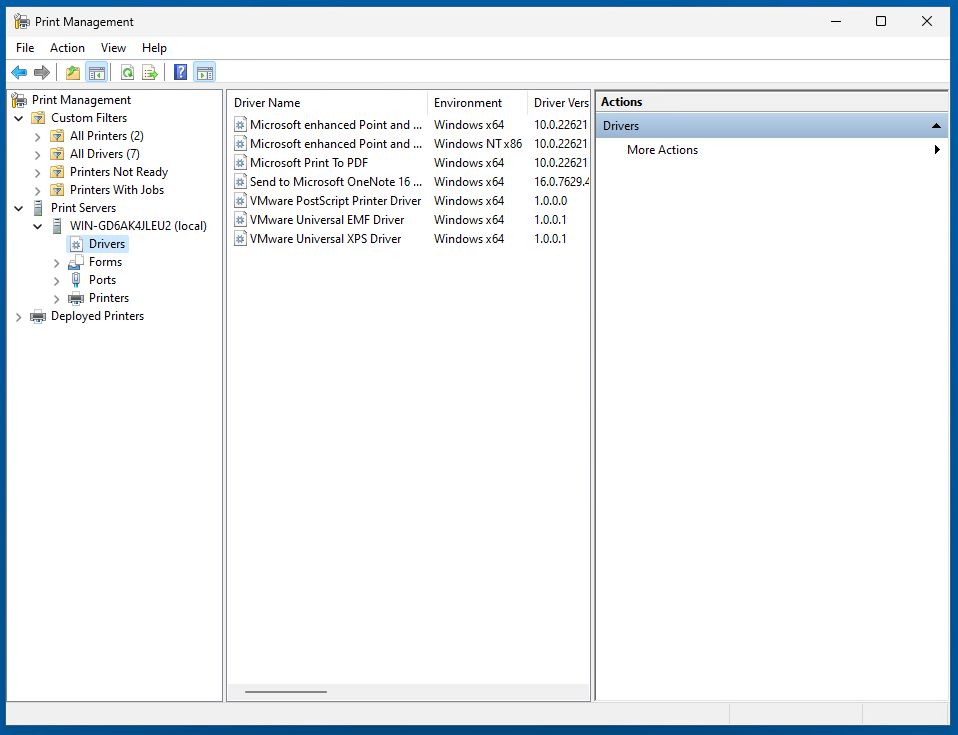Open the Action menu
Viewport: 958px width, 735px height.
67,48
